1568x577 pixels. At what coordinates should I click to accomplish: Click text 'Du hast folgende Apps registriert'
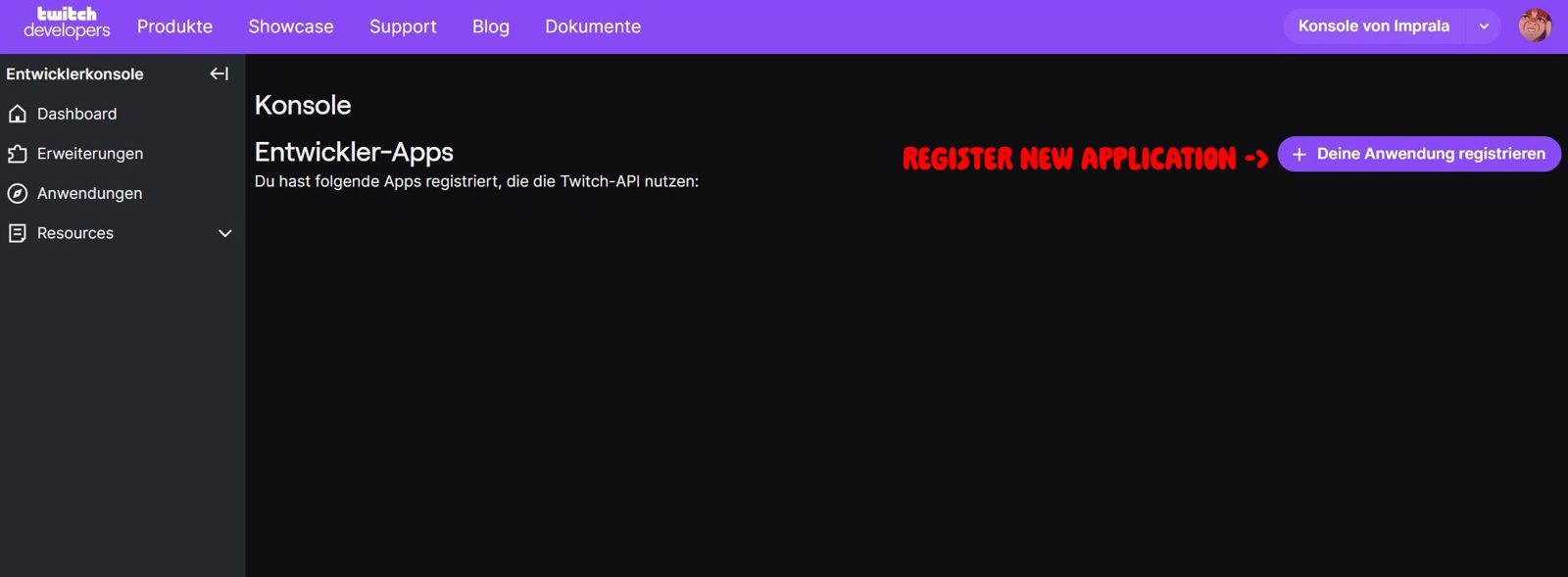coord(378,181)
